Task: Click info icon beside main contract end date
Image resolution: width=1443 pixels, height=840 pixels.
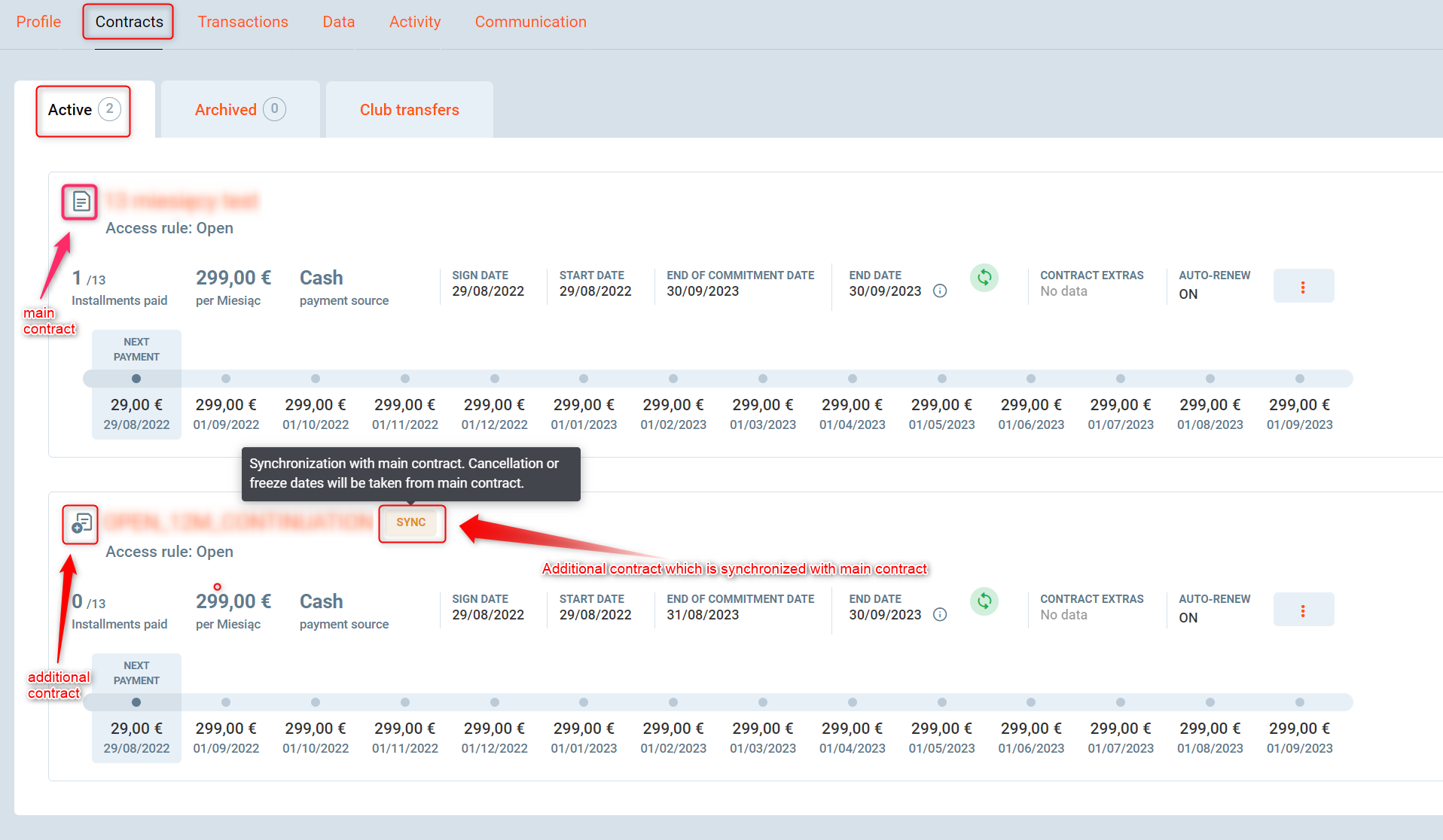Action: coord(940,291)
